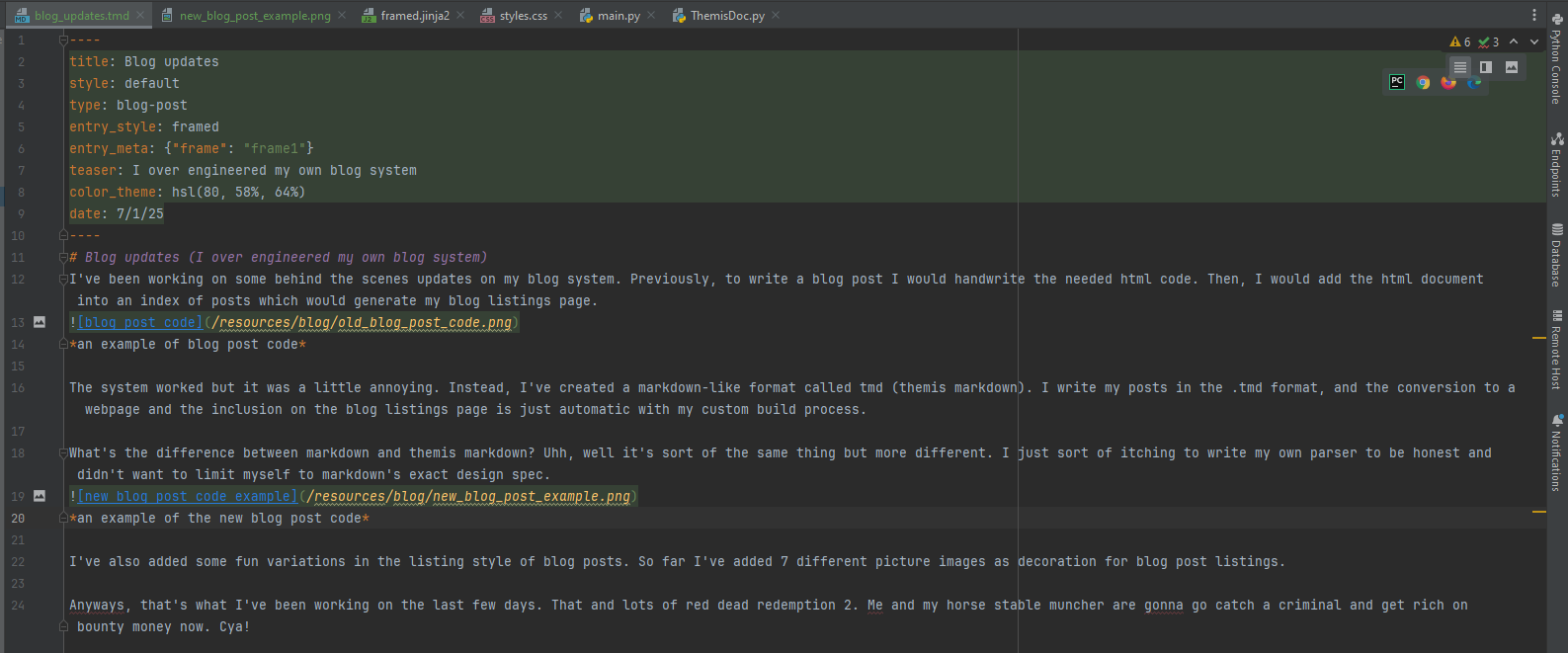The image size is (1568, 653).
Task: Toggle the fold marker on line 14
Action: click(x=63, y=345)
